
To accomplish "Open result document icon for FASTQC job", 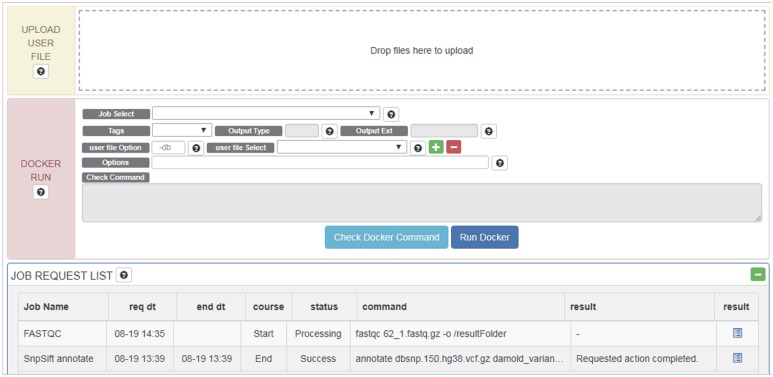I will click(x=737, y=333).
